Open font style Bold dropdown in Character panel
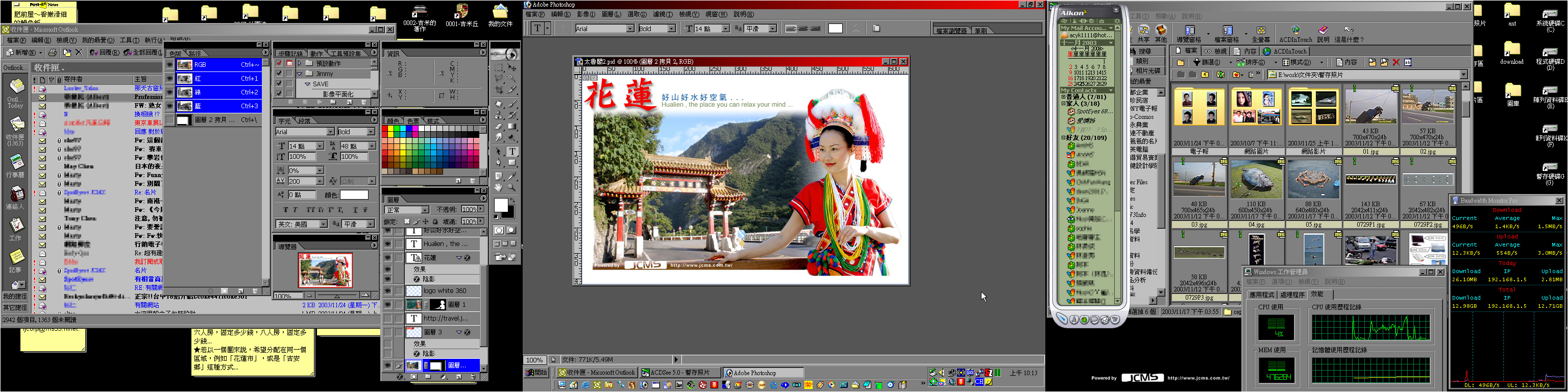Viewport: 1568px width, 392px height. click(x=371, y=132)
